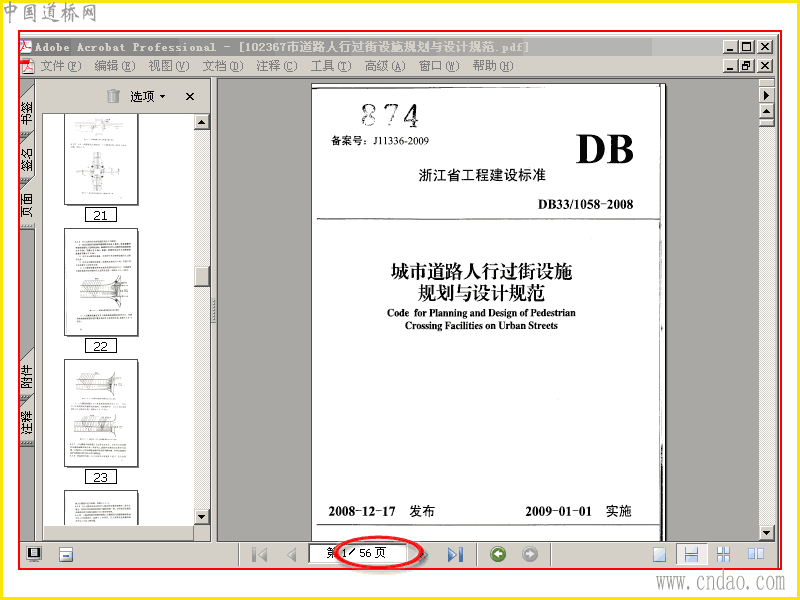The image size is (800, 600).
Task: Click previous page arrow
Action: pyautogui.click(x=292, y=554)
